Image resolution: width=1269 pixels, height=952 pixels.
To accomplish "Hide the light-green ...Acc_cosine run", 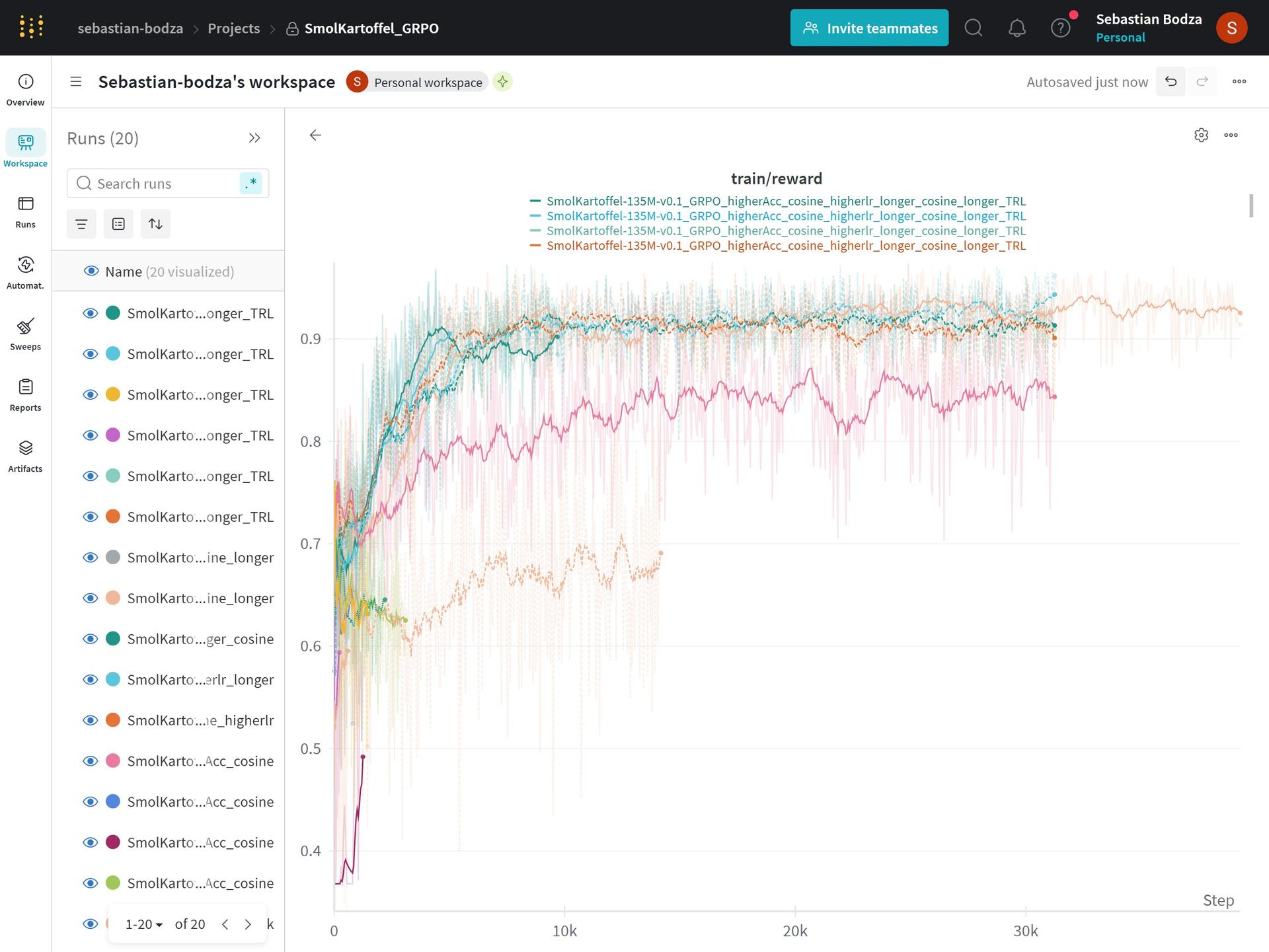I will [91, 883].
